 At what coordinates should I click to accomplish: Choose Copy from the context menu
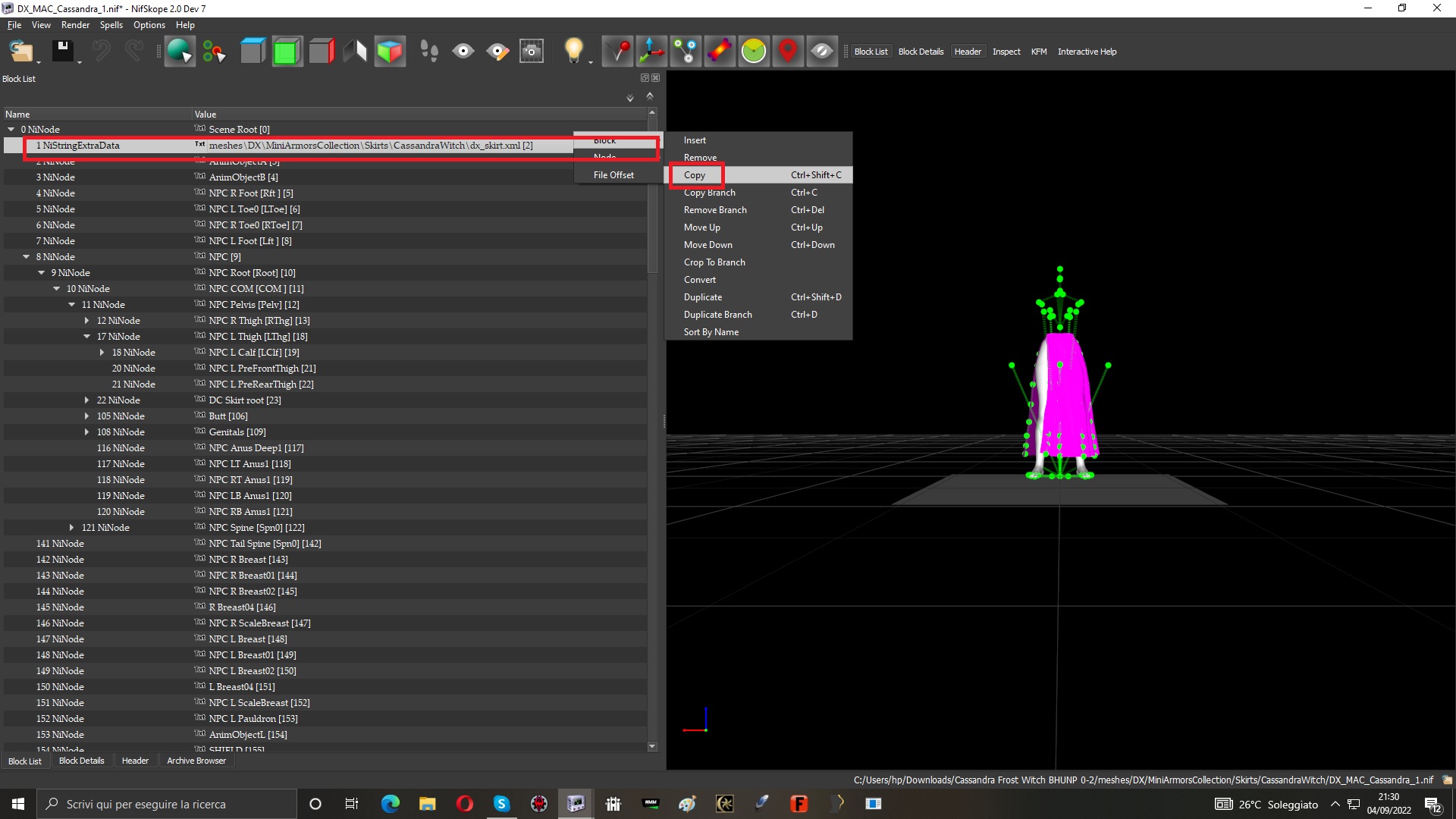click(x=758, y=175)
